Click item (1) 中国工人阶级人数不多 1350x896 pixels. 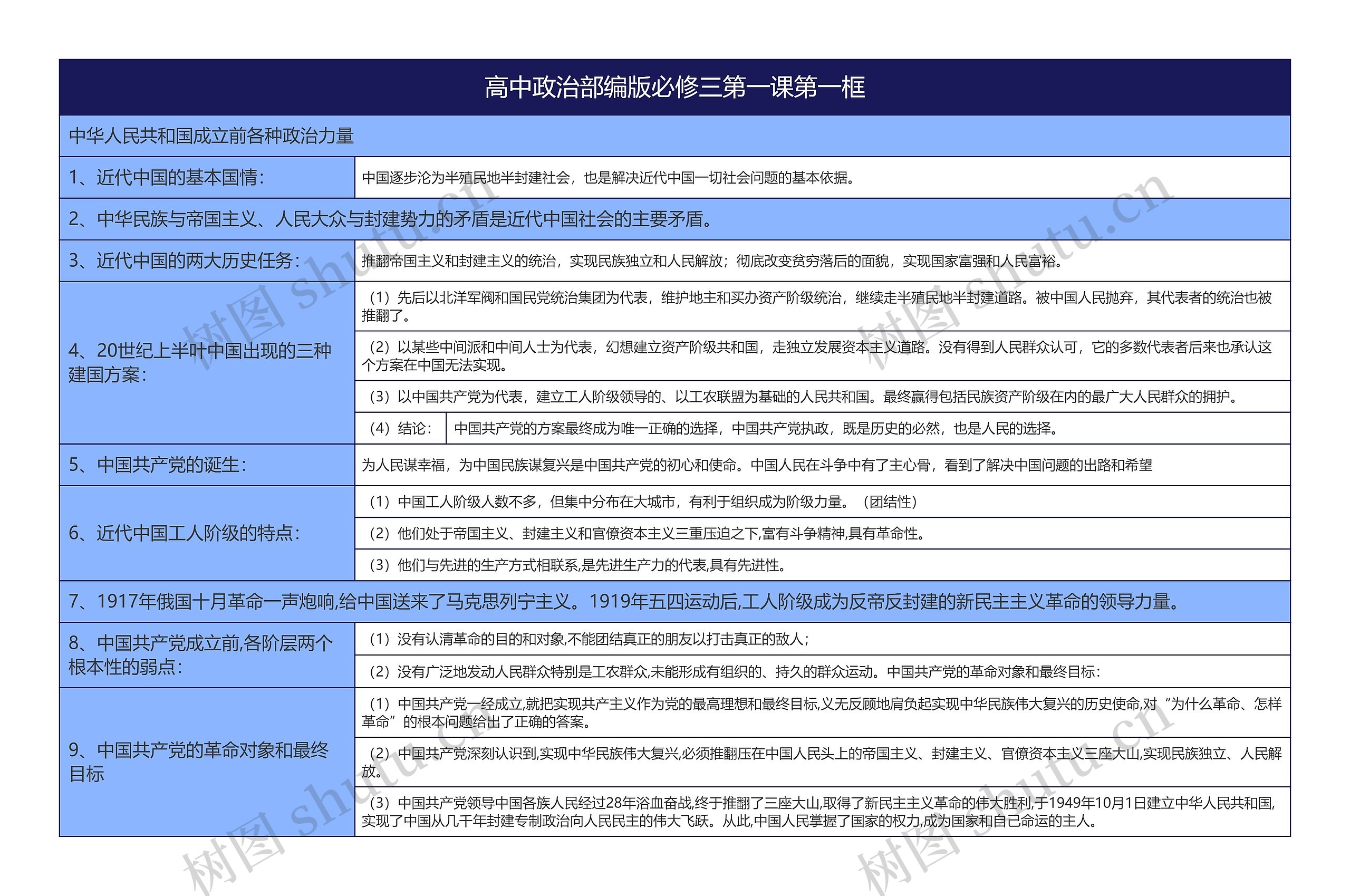coord(822,502)
